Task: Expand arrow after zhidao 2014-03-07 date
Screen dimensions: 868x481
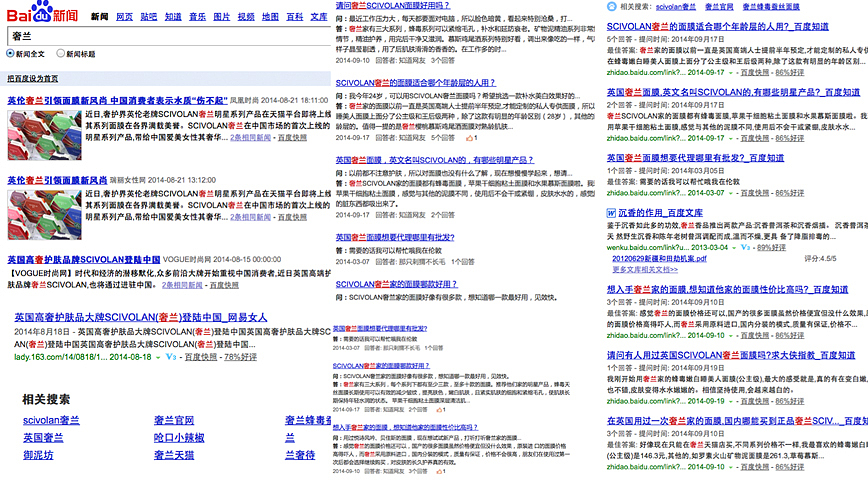Action: point(731,193)
